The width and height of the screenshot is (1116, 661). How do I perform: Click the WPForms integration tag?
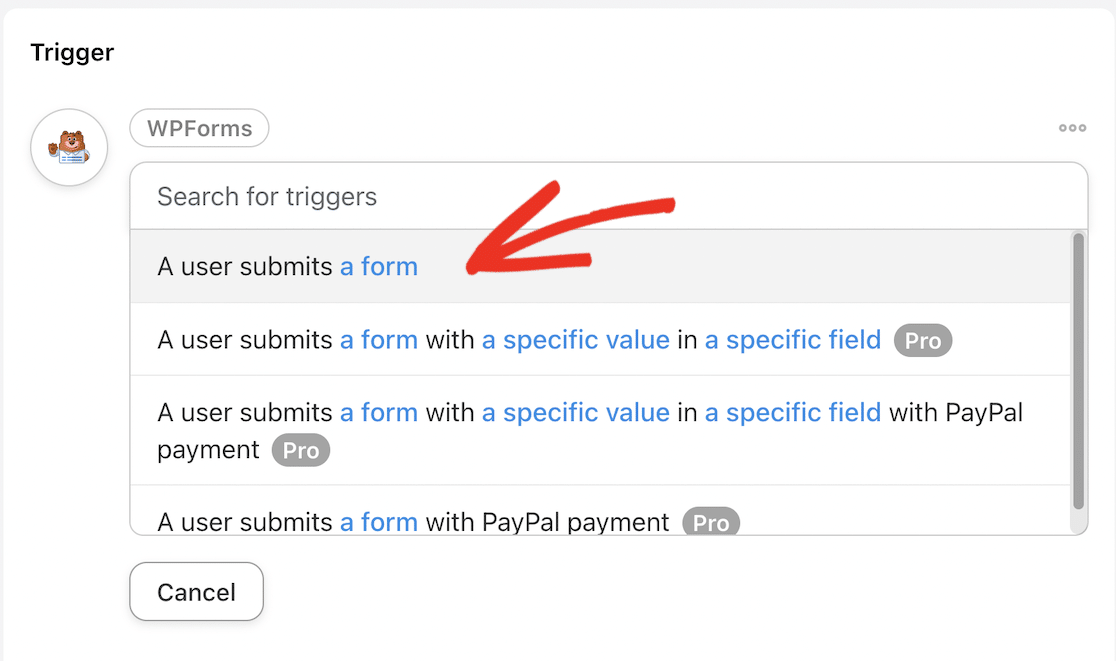[199, 128]
